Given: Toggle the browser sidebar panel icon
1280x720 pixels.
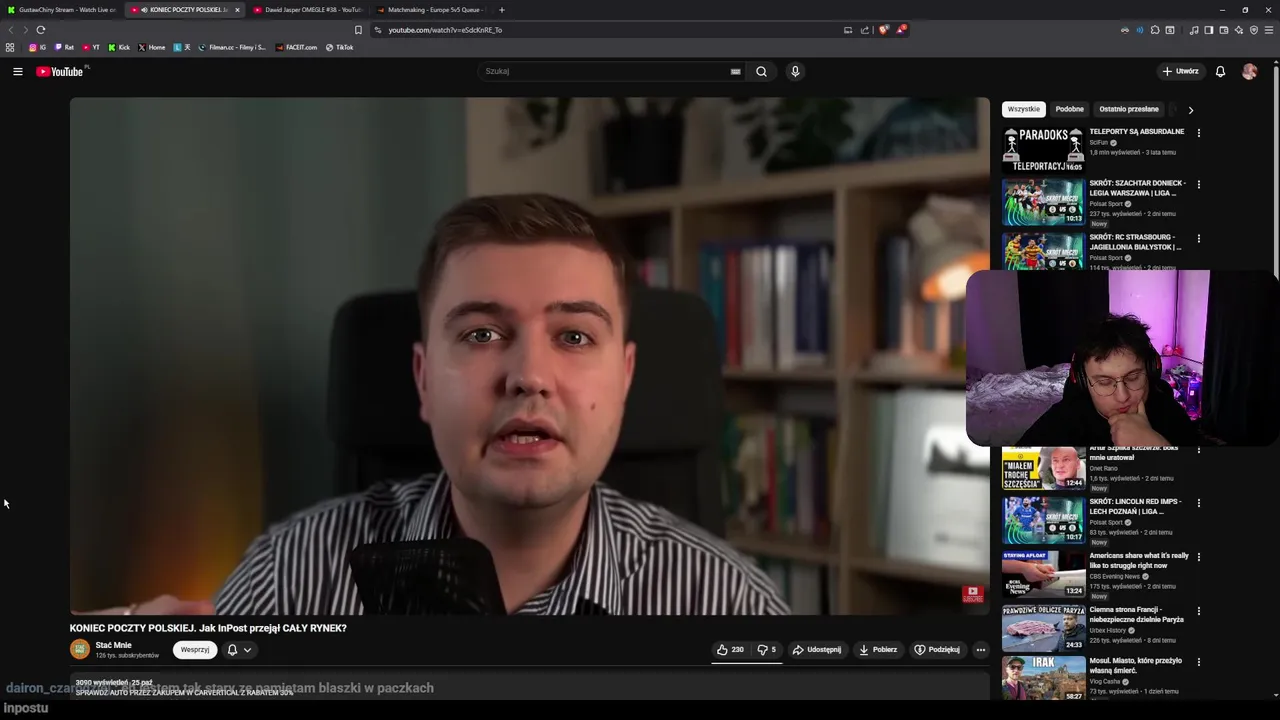Looking at the screenshot, I should pyautogui.click(x=1209, y=30).
